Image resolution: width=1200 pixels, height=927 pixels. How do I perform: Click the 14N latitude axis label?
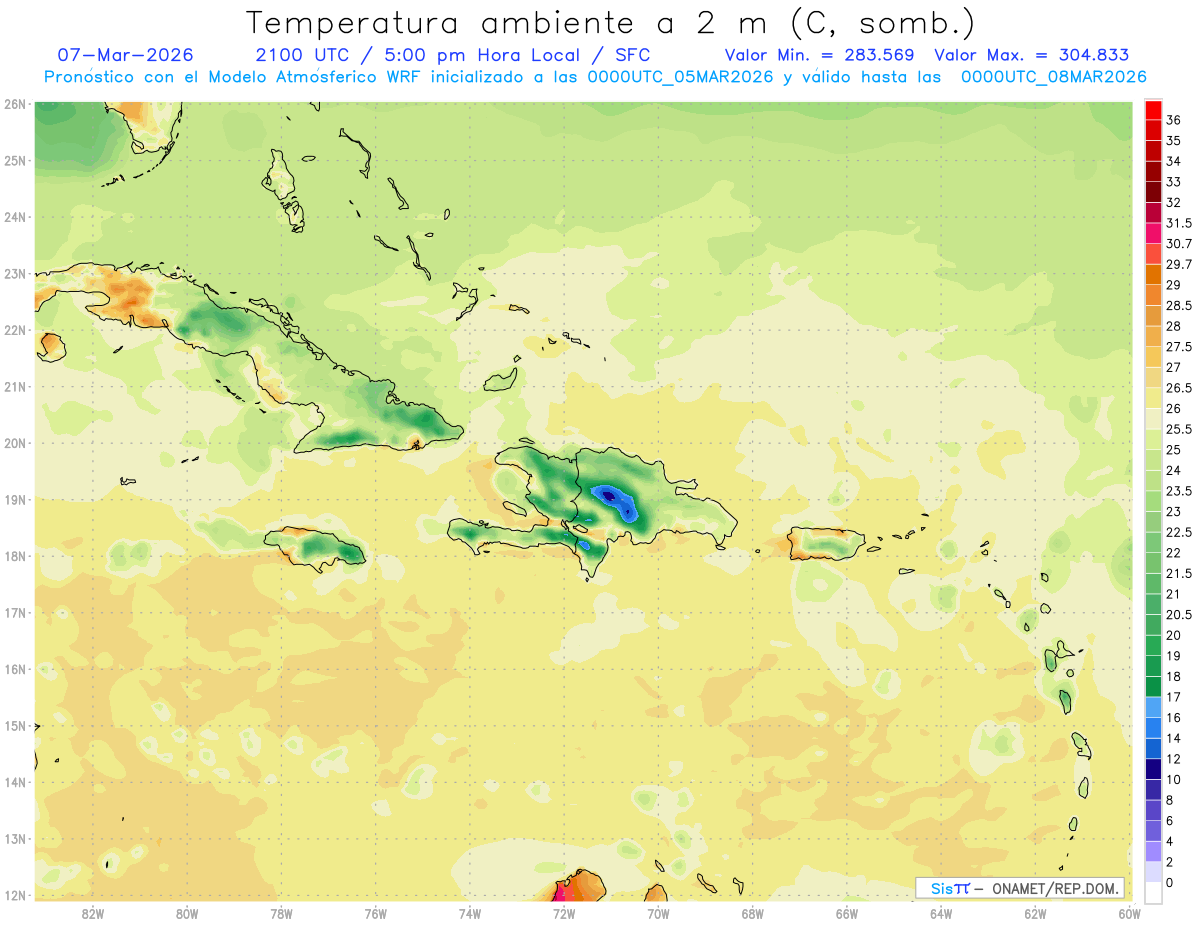pos(15,782)
